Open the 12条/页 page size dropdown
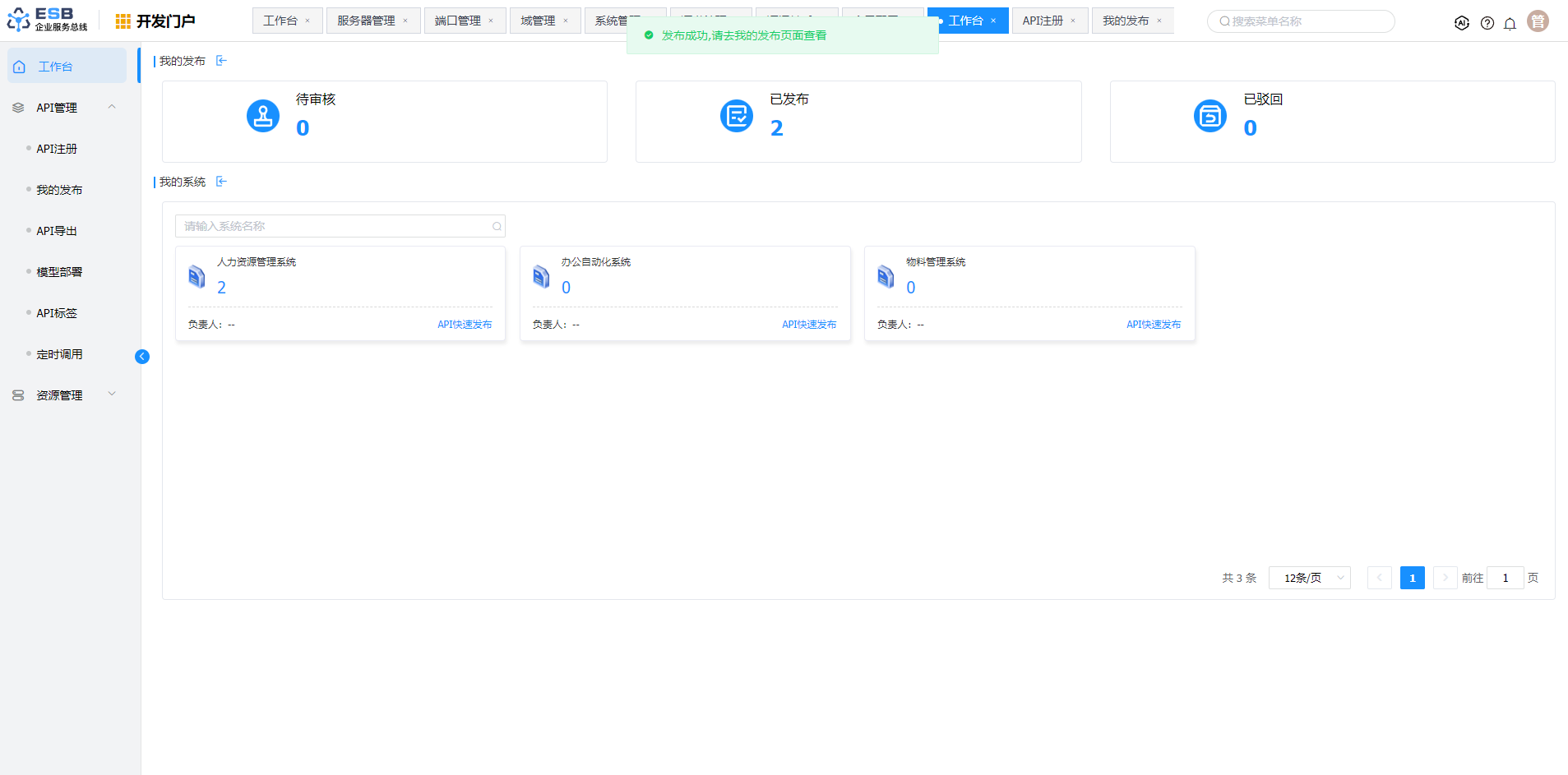1568x775 pixels. (x=1309, y=578)
